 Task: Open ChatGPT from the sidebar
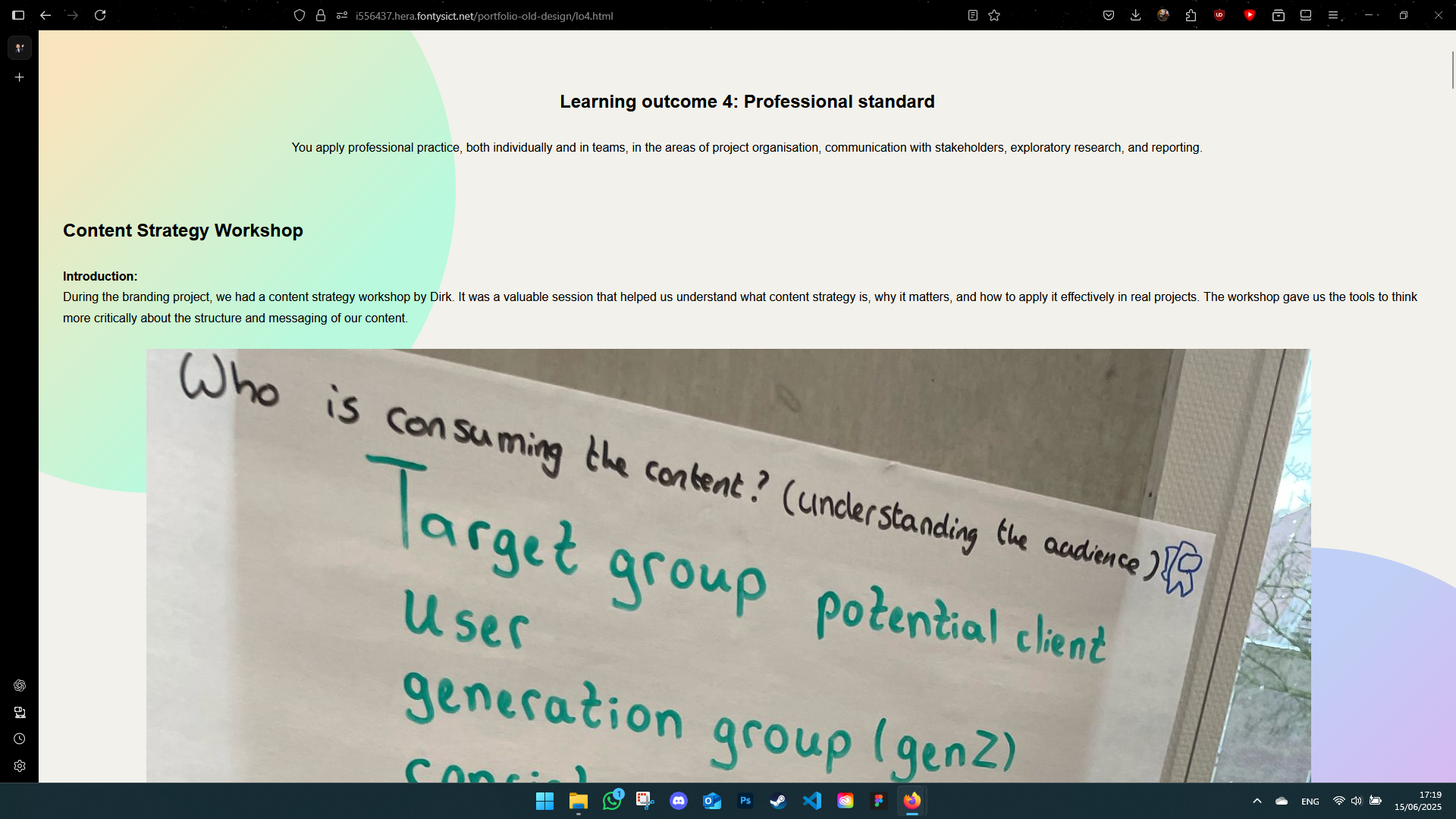pos(20,686)
